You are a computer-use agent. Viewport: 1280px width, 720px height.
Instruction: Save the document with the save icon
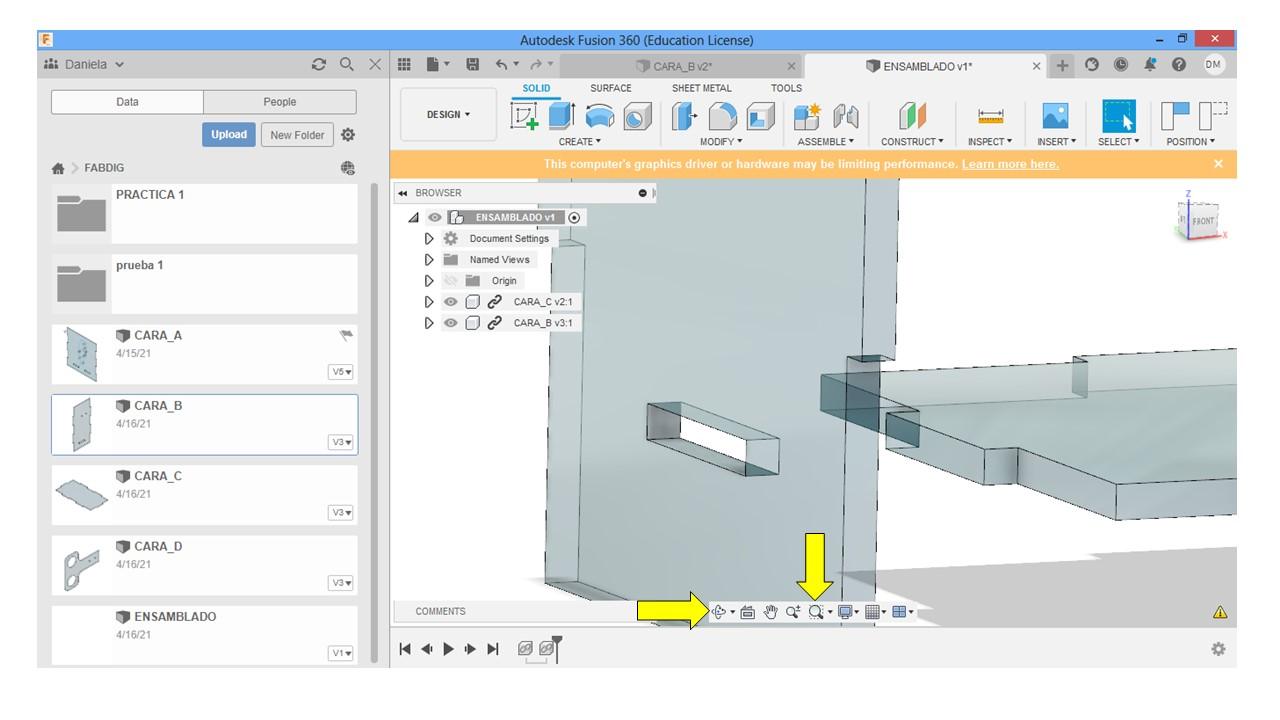pos(473,65)
